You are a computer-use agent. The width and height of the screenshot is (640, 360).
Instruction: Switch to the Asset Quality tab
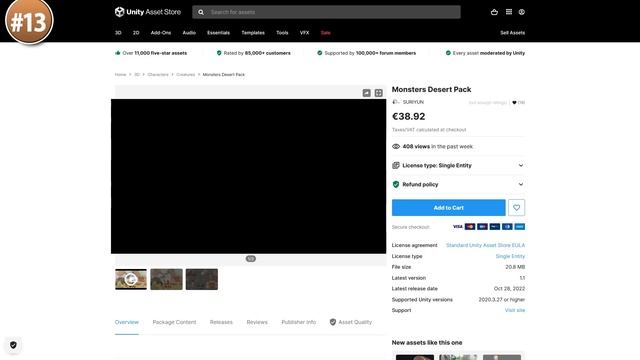(351, 322)
